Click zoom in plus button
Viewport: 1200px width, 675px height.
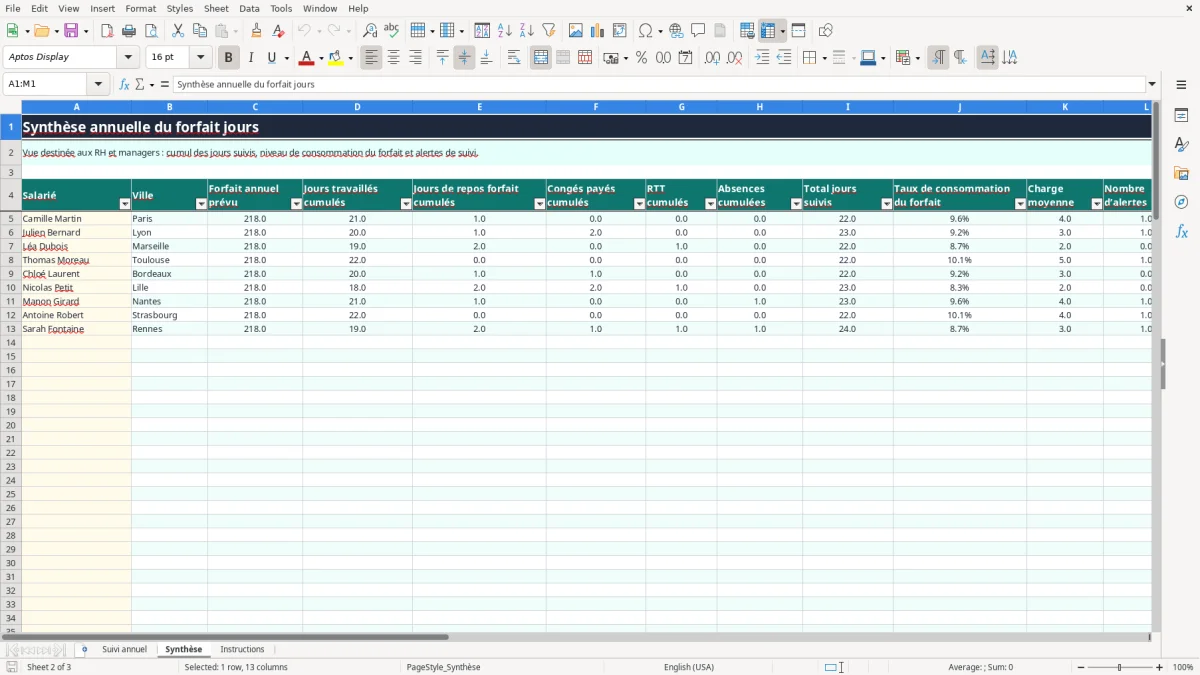(x=1160, y=667)
